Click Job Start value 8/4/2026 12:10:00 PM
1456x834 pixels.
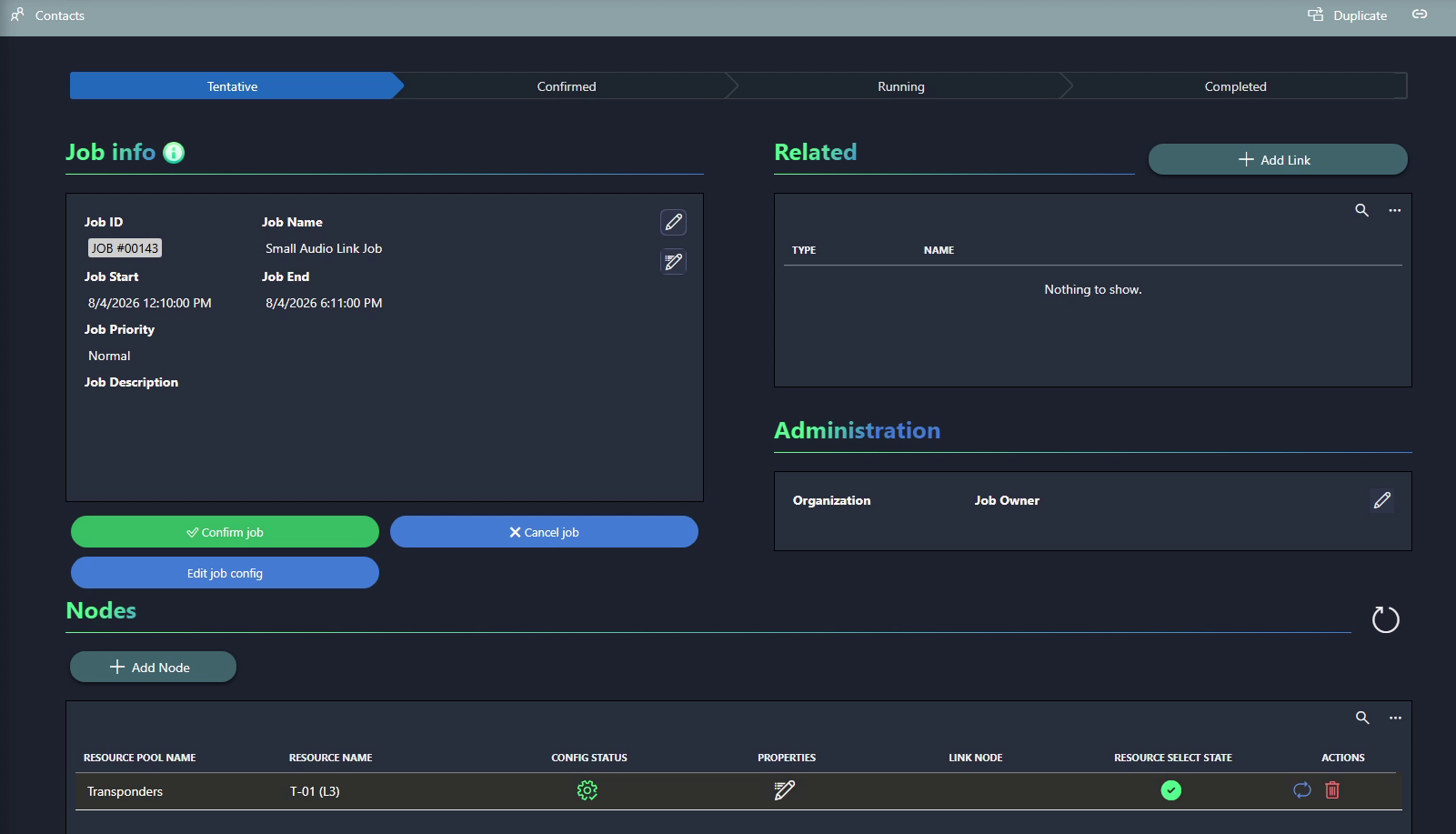tap(150, 303)
